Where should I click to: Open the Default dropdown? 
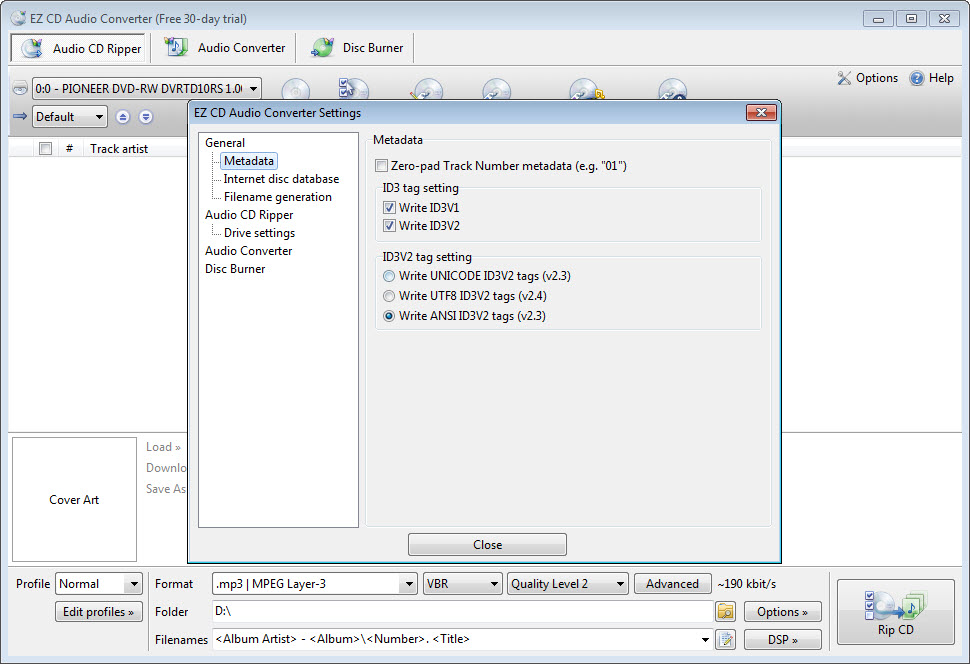(x=69, y=116)
